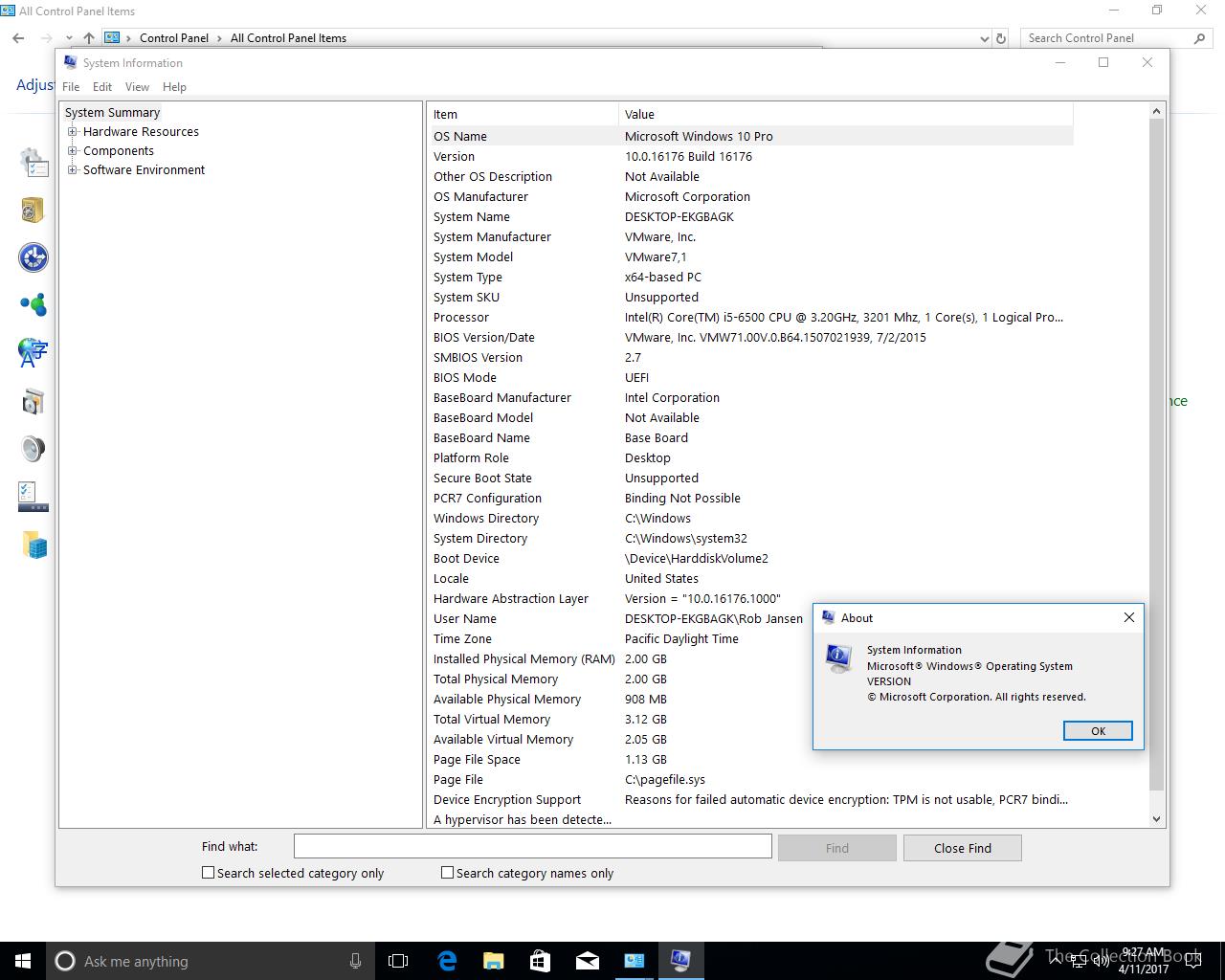Click the details pane scroll-down arrow
Image resolution: width=1225 pixels, height=980 pixels.
(1156, 818)
